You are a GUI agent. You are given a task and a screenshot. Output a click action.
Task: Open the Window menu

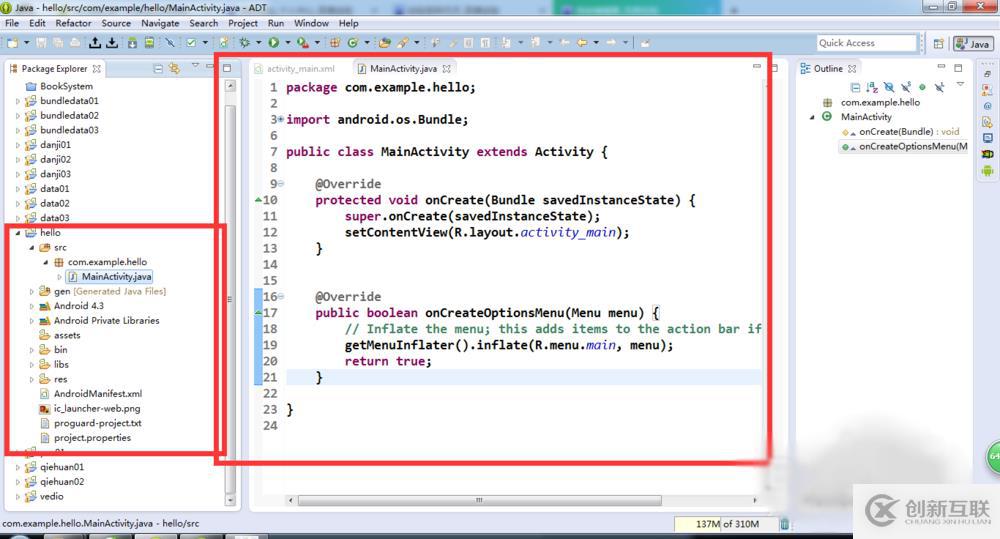click(x=311, y=23)
